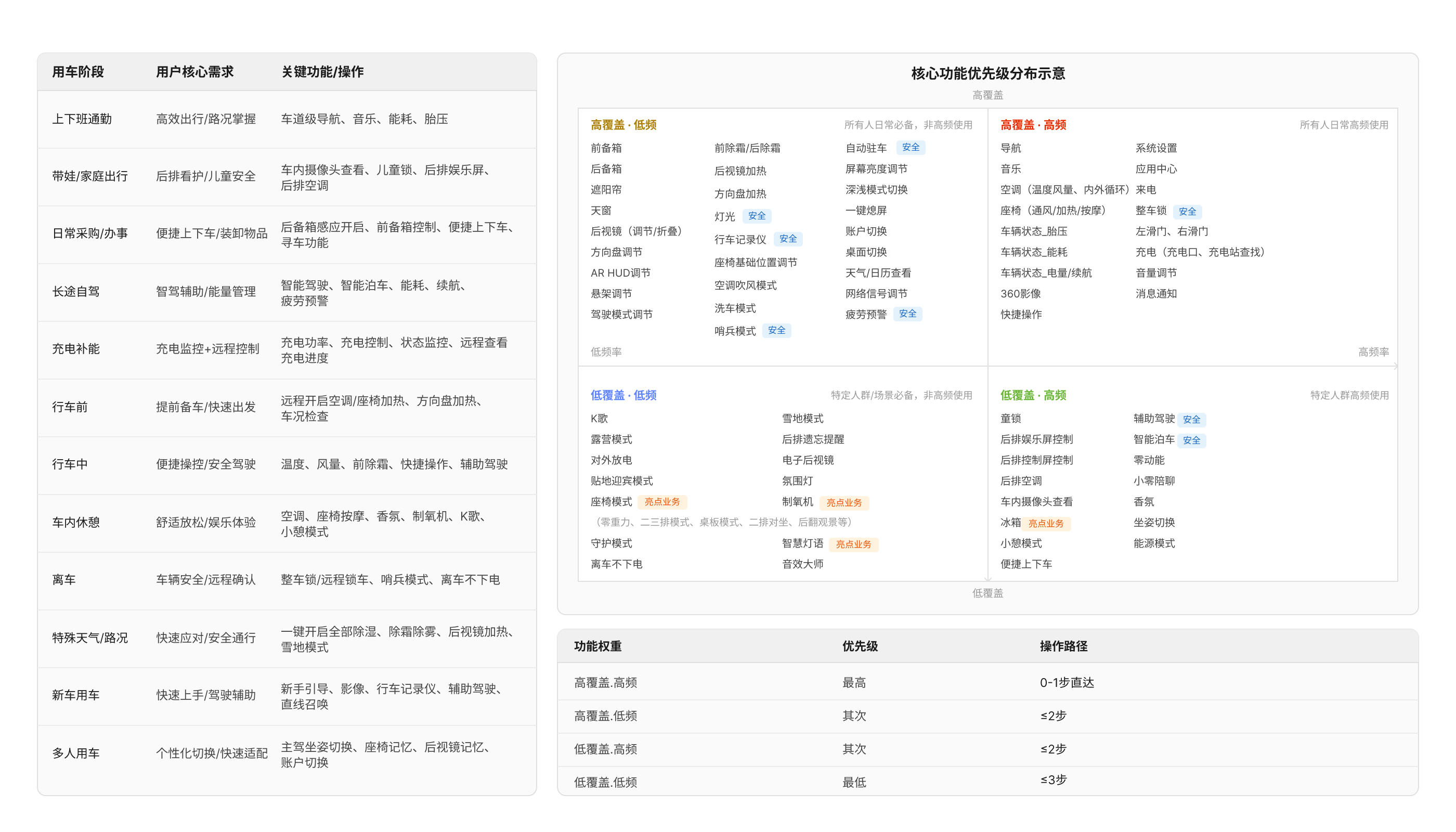Select the 车内休憩 row label
The image size is (1456, 832).
(75, 522)
